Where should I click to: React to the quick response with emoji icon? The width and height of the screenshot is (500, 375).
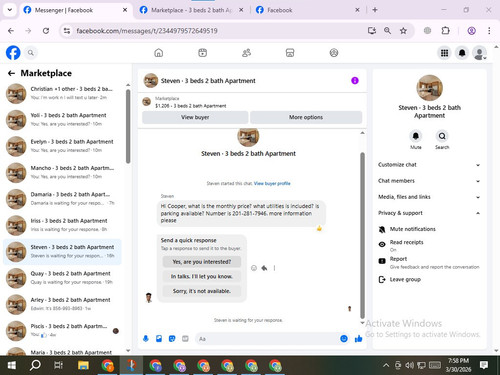click(x=254, y=268)
